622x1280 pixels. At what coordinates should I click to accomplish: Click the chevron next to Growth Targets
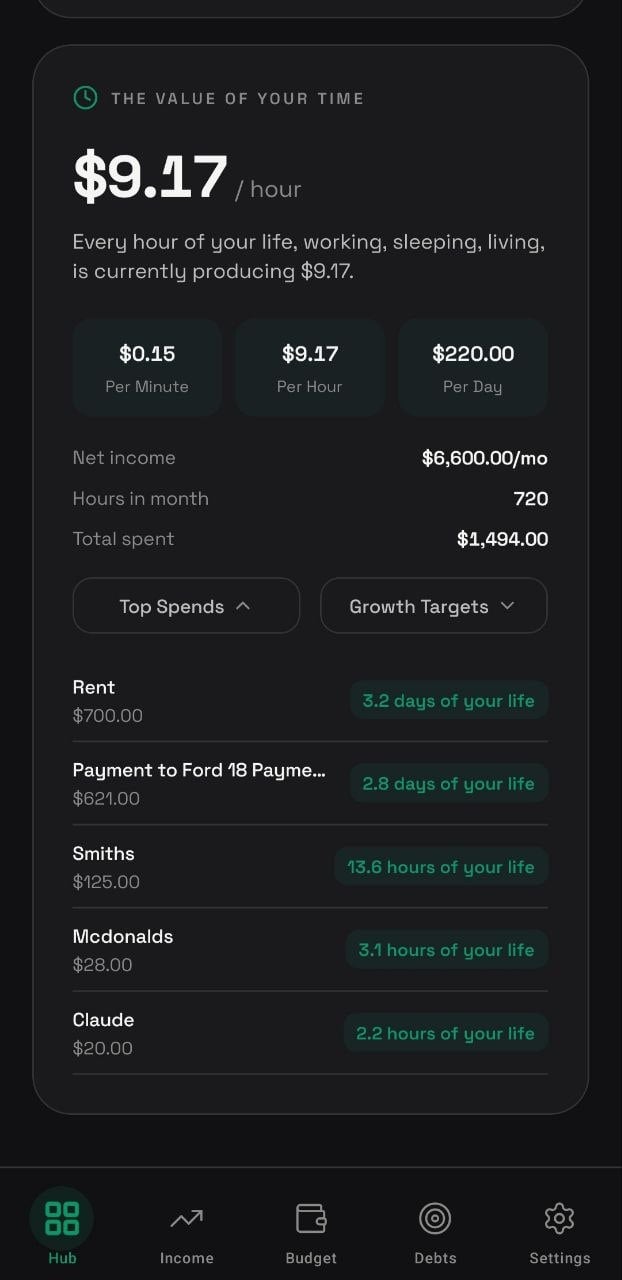tap(507, 606)
